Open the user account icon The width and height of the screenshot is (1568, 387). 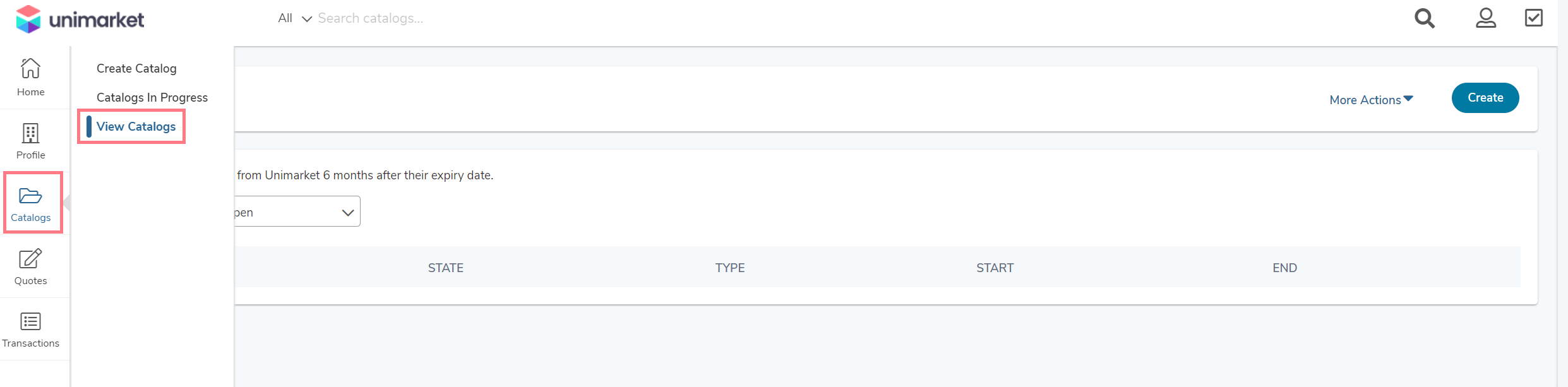pos(1486,18)
